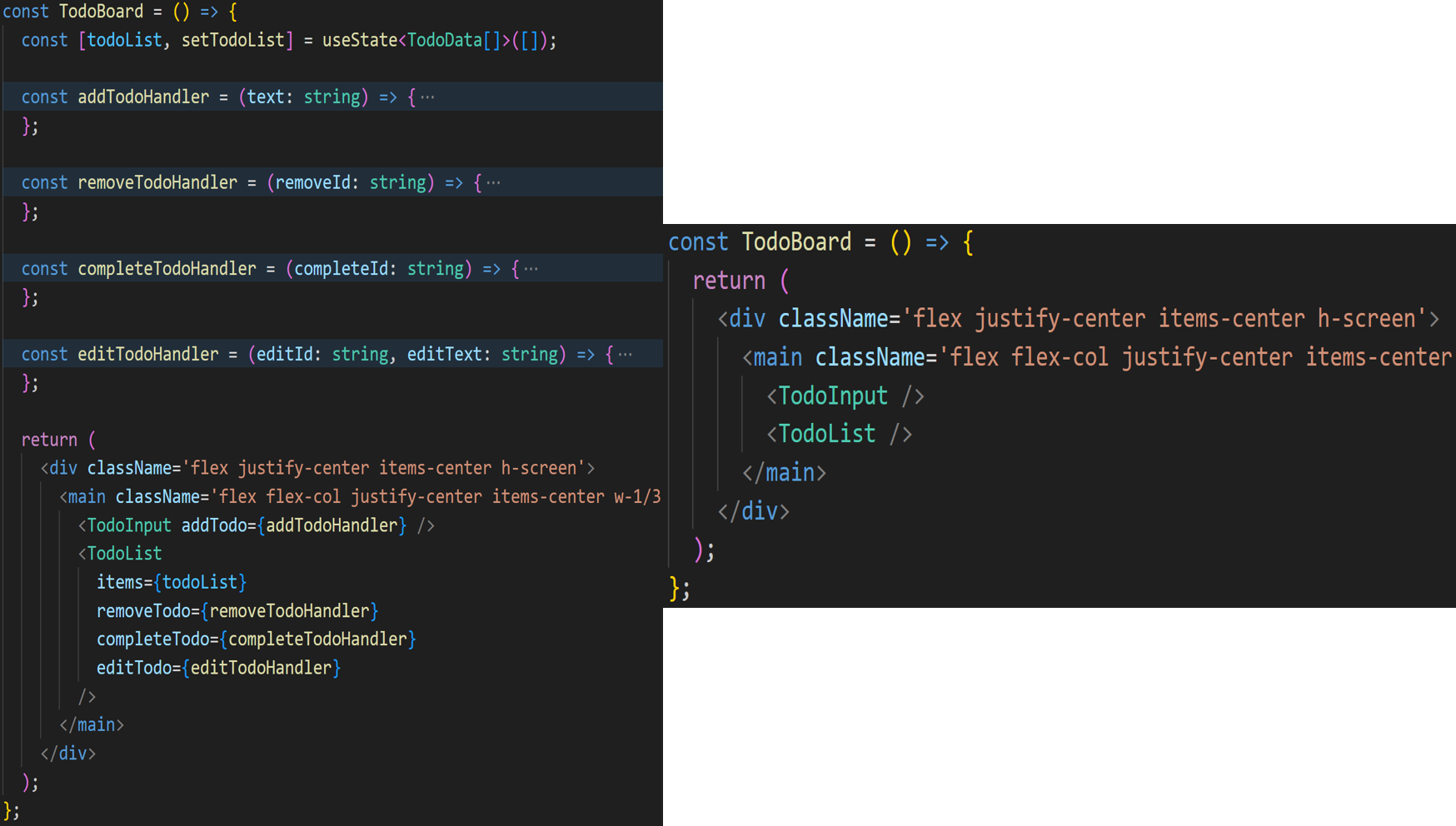Click the closing '</div>' tag in the left code
This screenshot has height=826, width=1456.
click(x=68, y=754)
